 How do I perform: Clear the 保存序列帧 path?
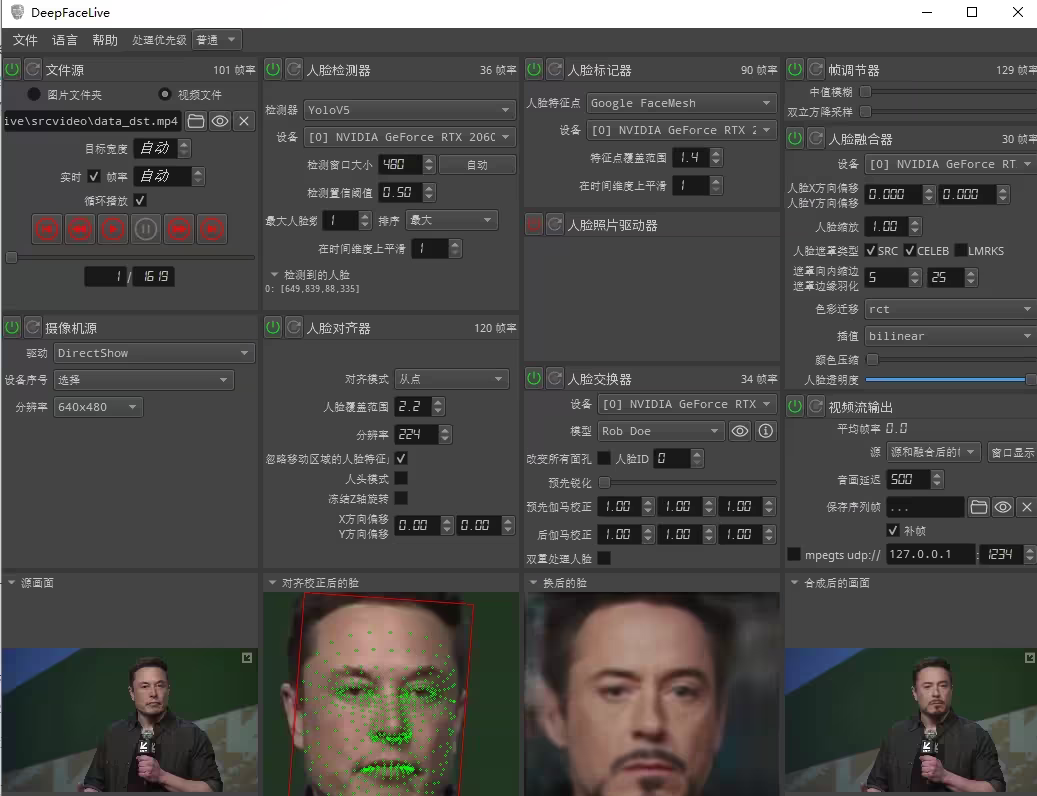pos(1026,507)
